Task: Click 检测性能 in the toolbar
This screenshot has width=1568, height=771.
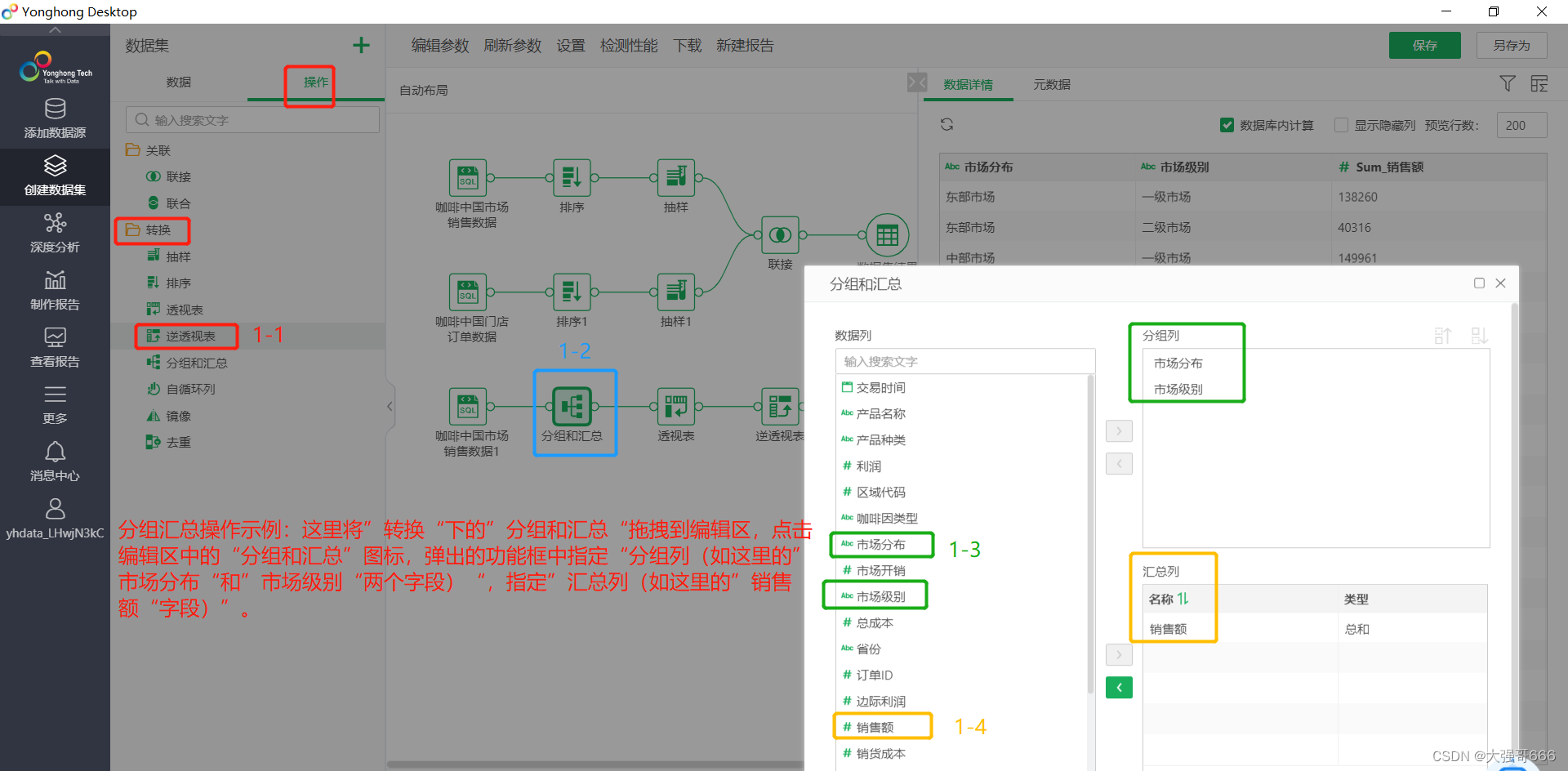Action: [629, 46]
